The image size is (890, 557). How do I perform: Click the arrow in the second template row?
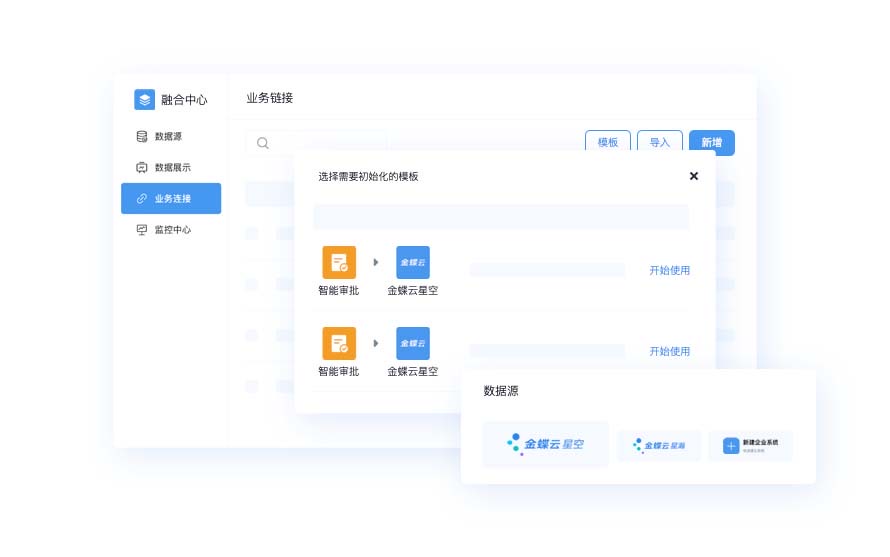pos(376,343)
